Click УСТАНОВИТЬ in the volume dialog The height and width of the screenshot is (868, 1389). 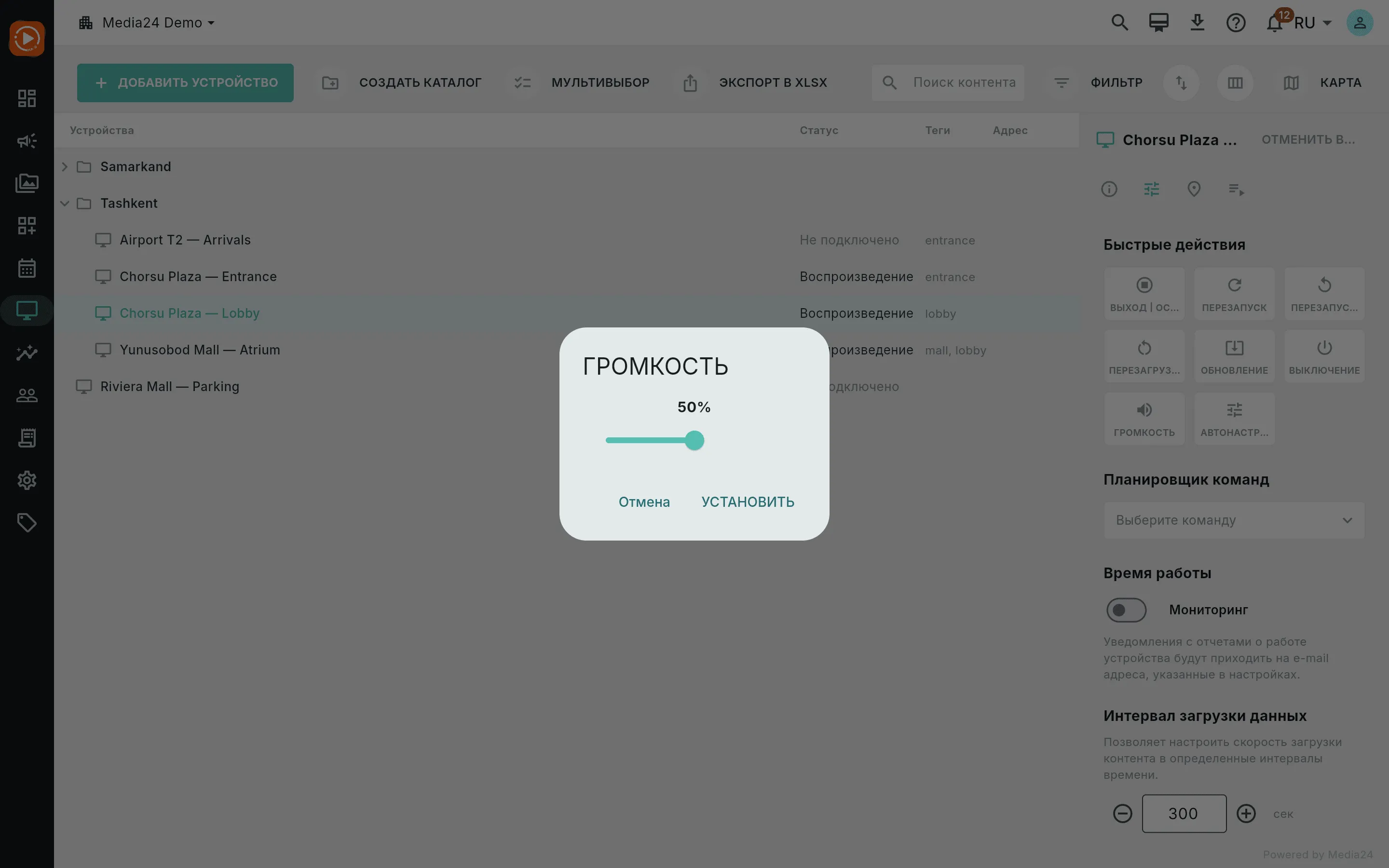[x=748, y=502]
